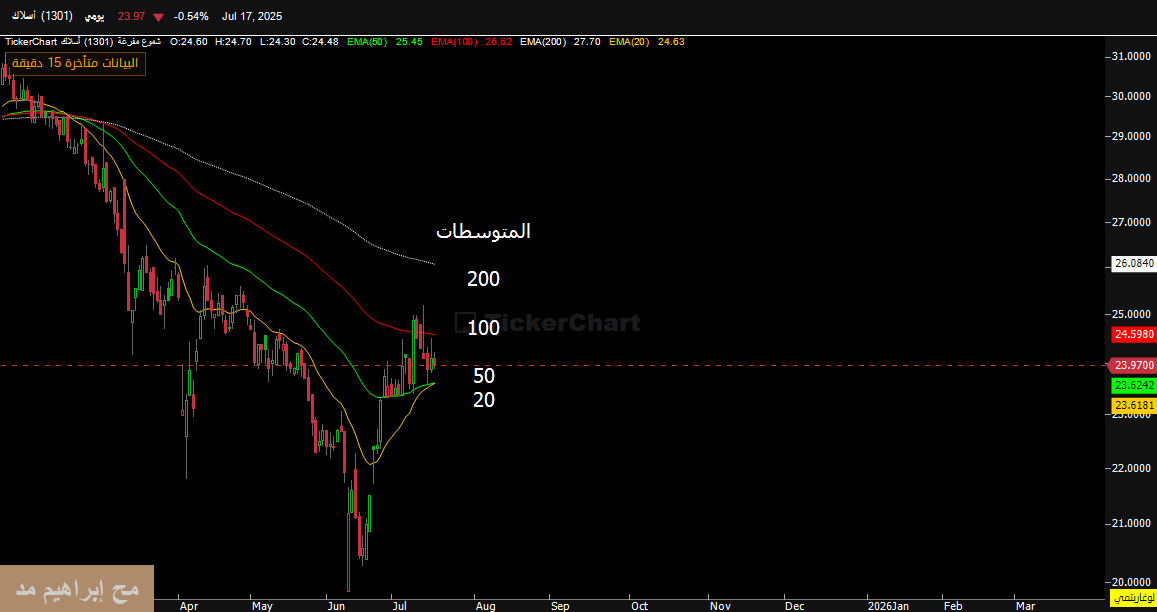Click the green 23.6242 price tag

pyautogui.click(x=1132, y=385)
